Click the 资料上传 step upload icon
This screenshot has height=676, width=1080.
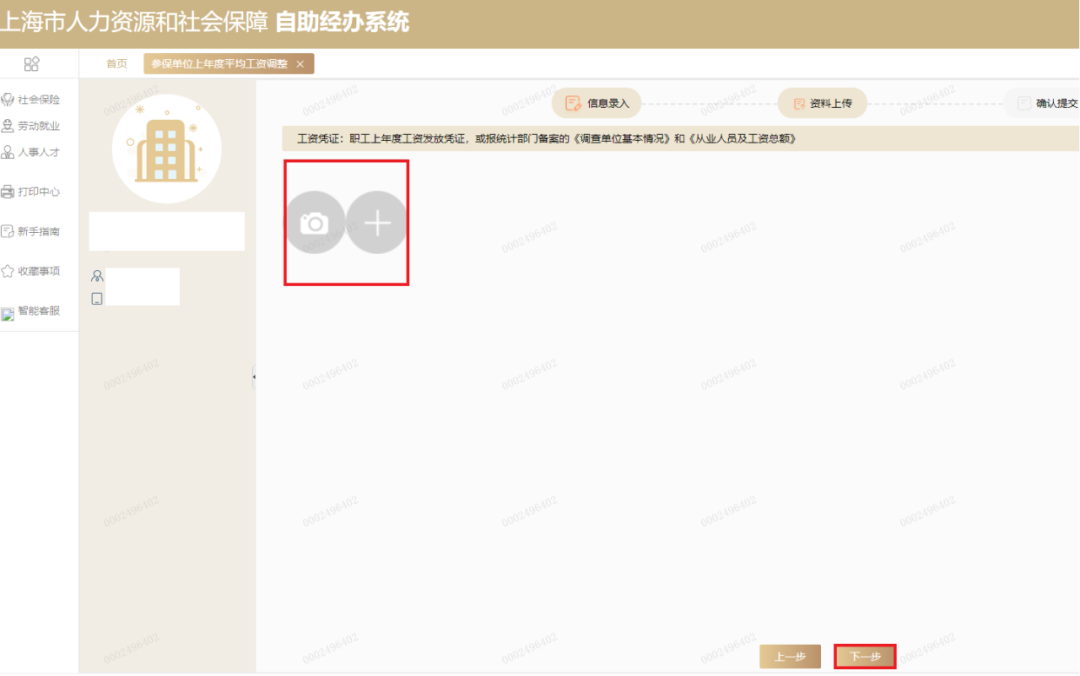pos(799,103)
